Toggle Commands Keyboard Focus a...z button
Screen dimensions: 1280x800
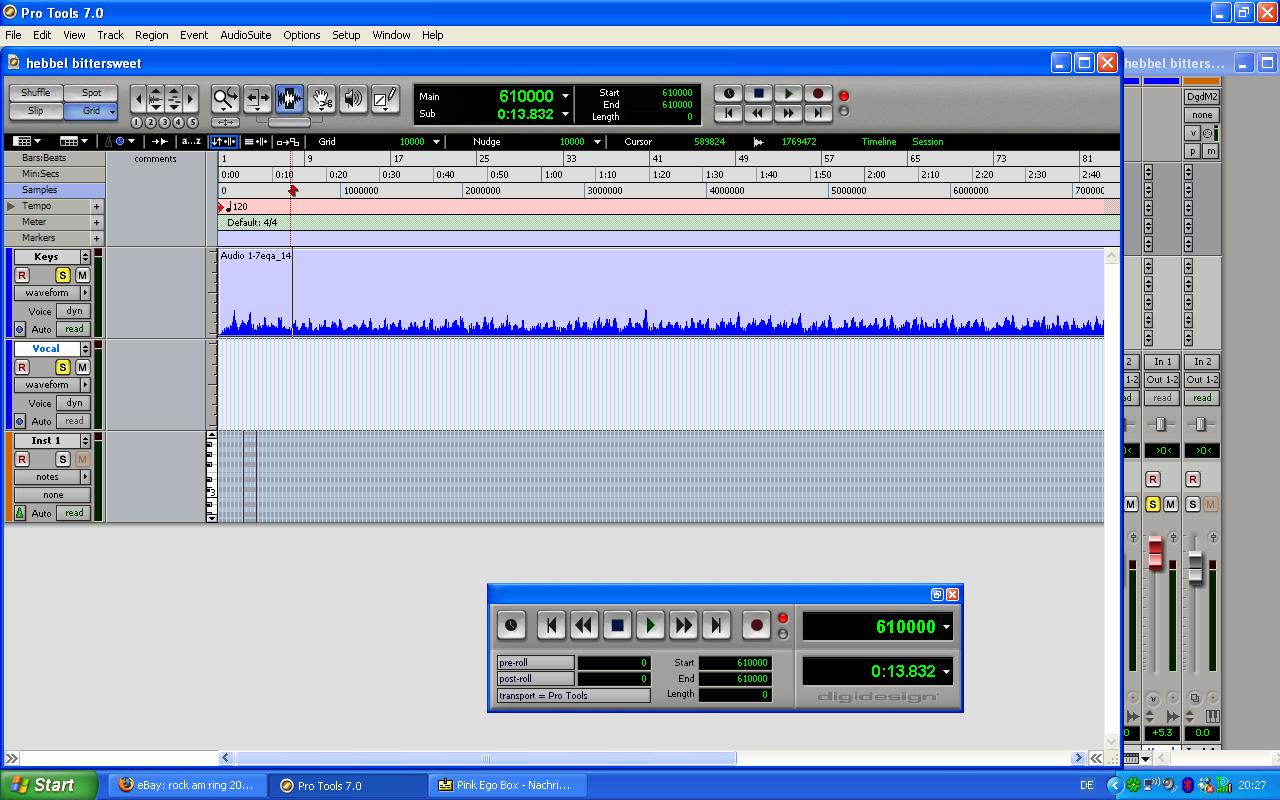pyautogui.click(x=191, y=142)
